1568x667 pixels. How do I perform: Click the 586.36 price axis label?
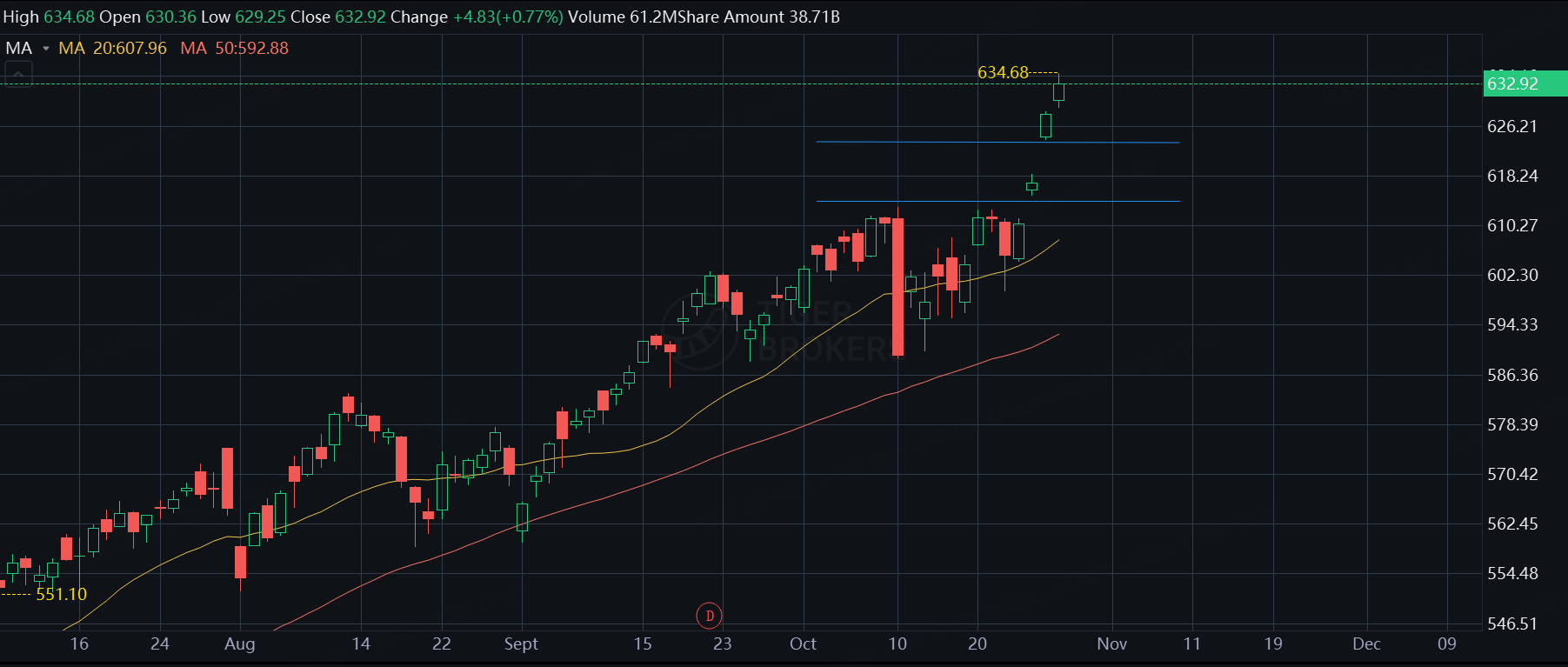pyautogui.click(x=1512, y=375)
